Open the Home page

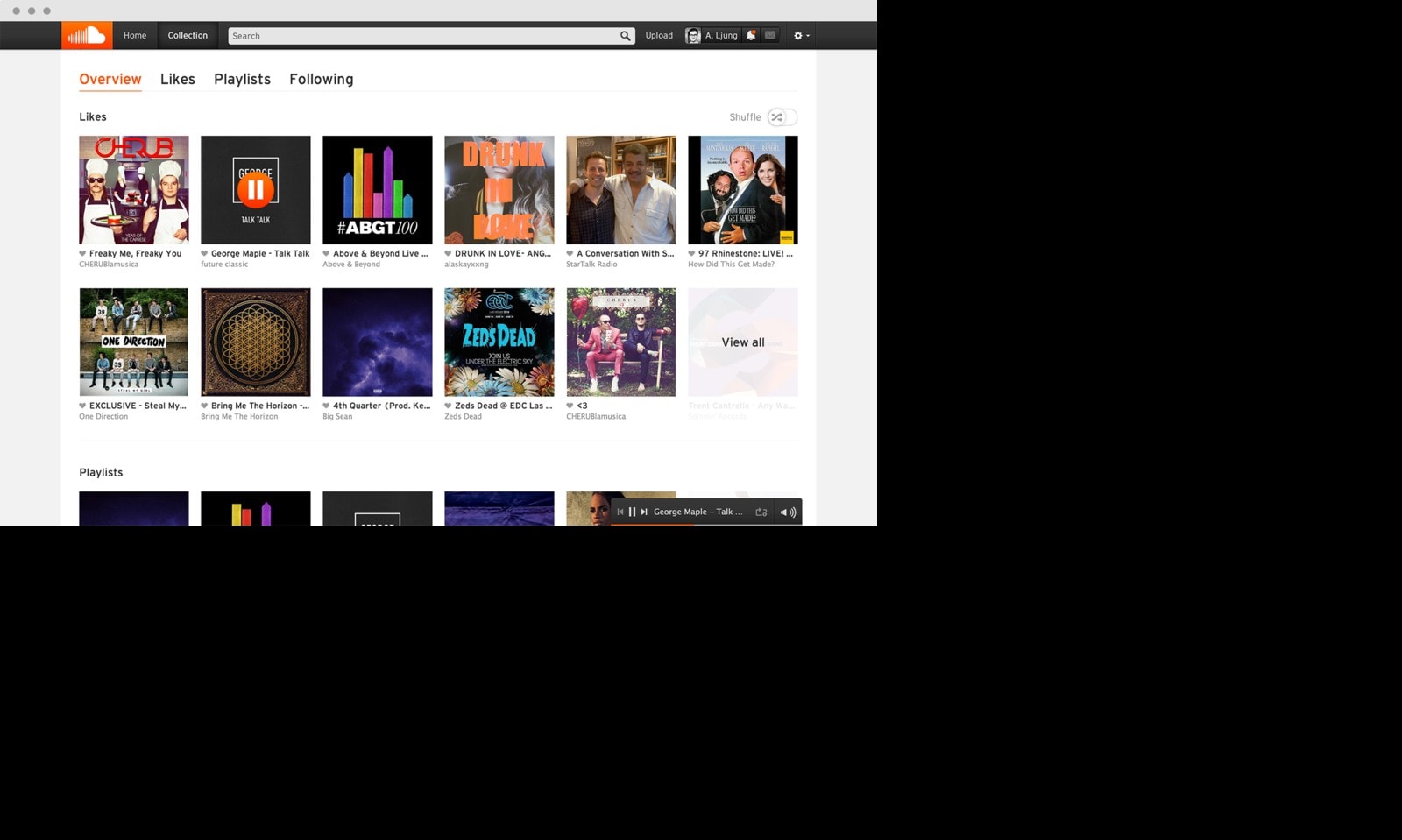(x=135, y=36)
